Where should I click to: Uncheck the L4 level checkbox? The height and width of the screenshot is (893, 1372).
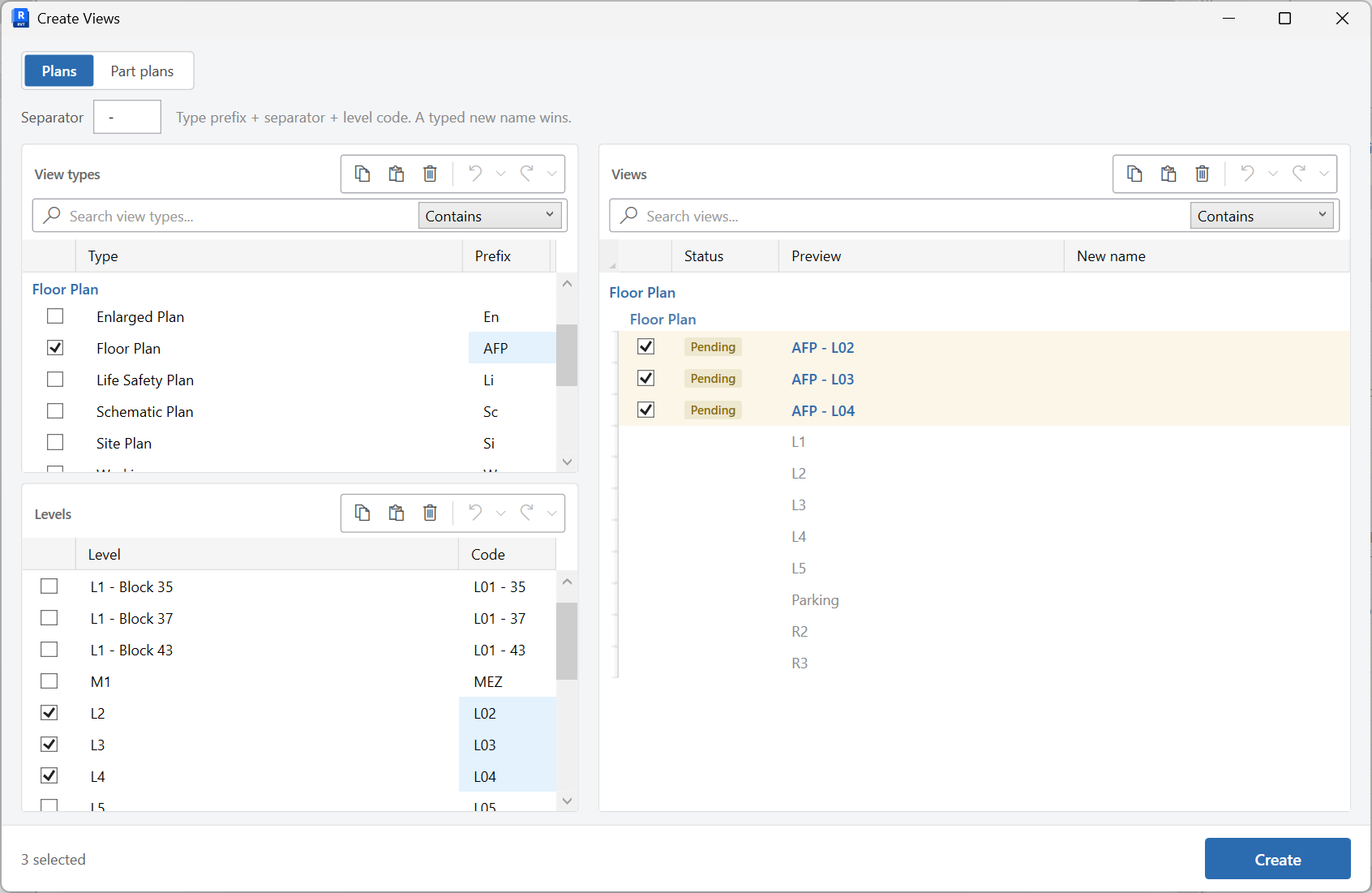pos(49,776)
